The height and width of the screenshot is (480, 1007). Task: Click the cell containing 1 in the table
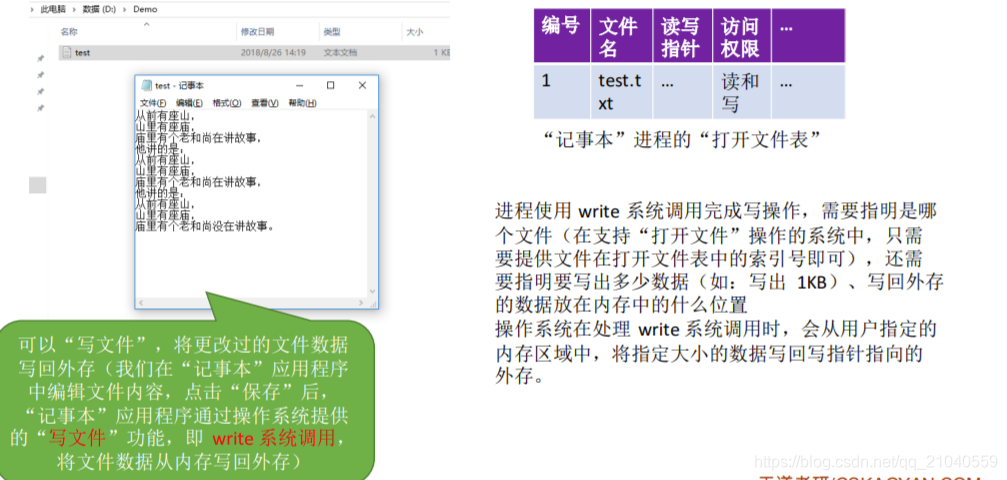click(562, 92)
